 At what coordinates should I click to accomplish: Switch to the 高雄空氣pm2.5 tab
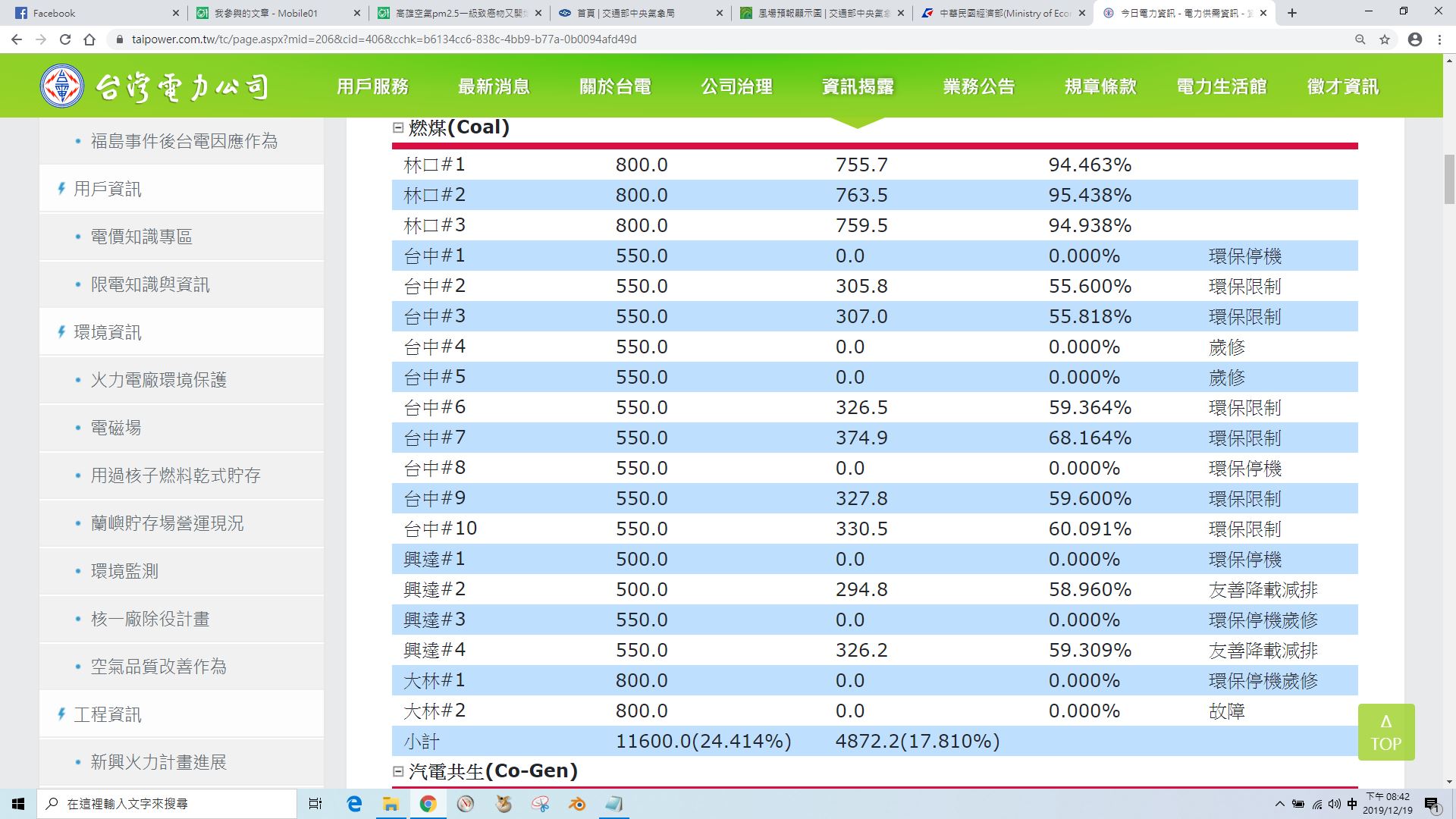(459, 13)
